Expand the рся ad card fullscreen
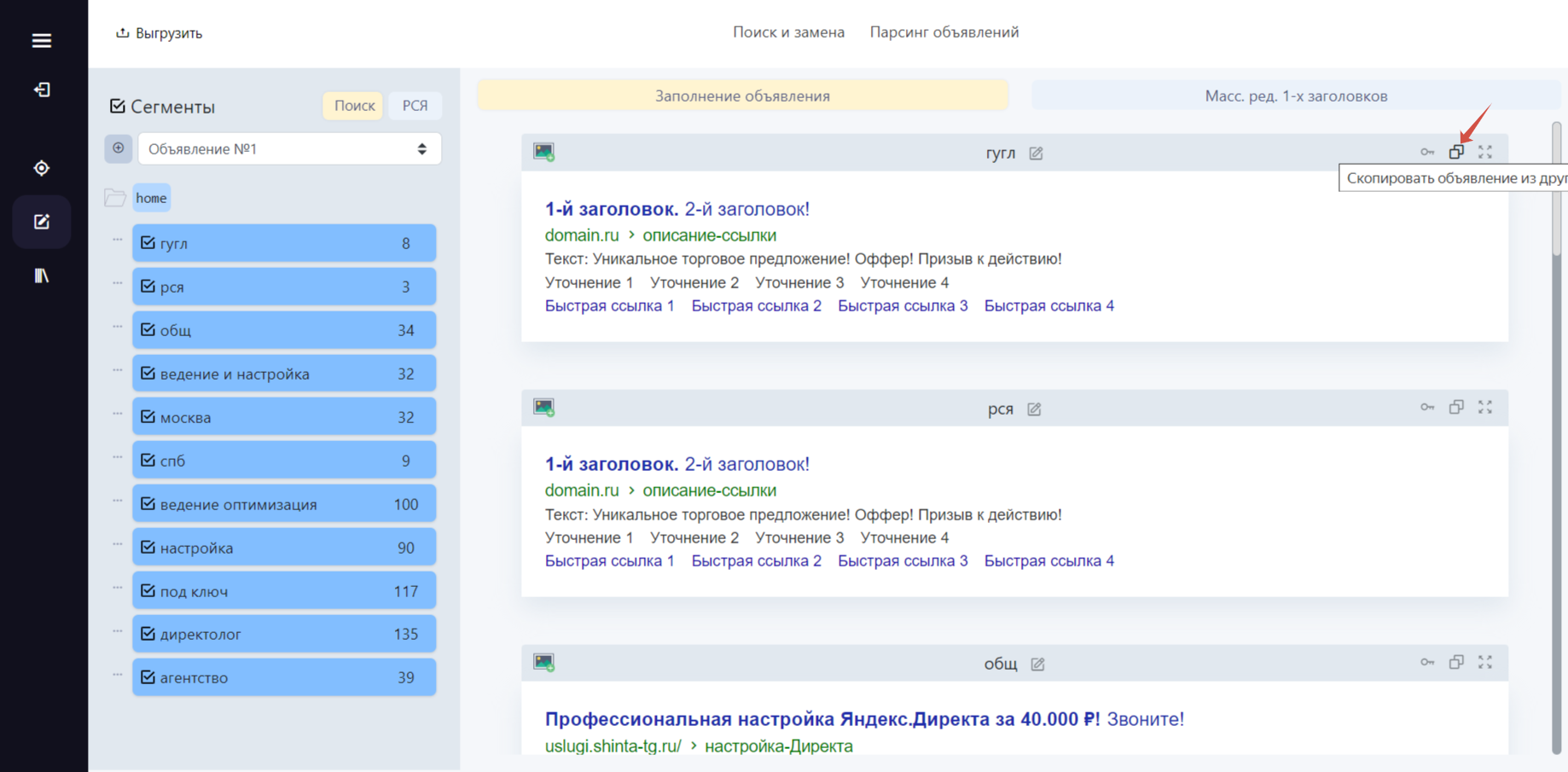The height and width of the screenshot is (772, 1568). tap(1485, 407)
